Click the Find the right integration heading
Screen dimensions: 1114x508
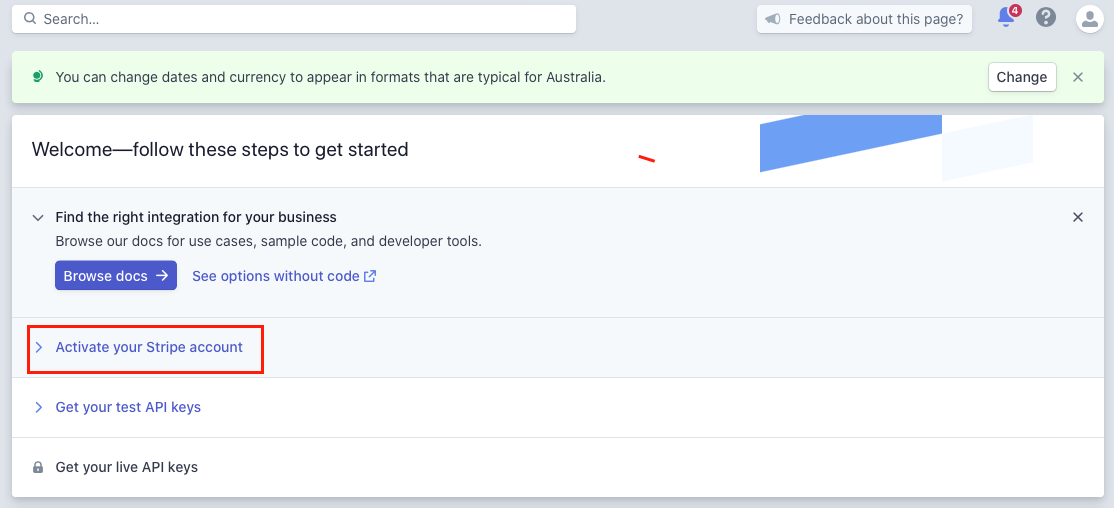[196, 217]
